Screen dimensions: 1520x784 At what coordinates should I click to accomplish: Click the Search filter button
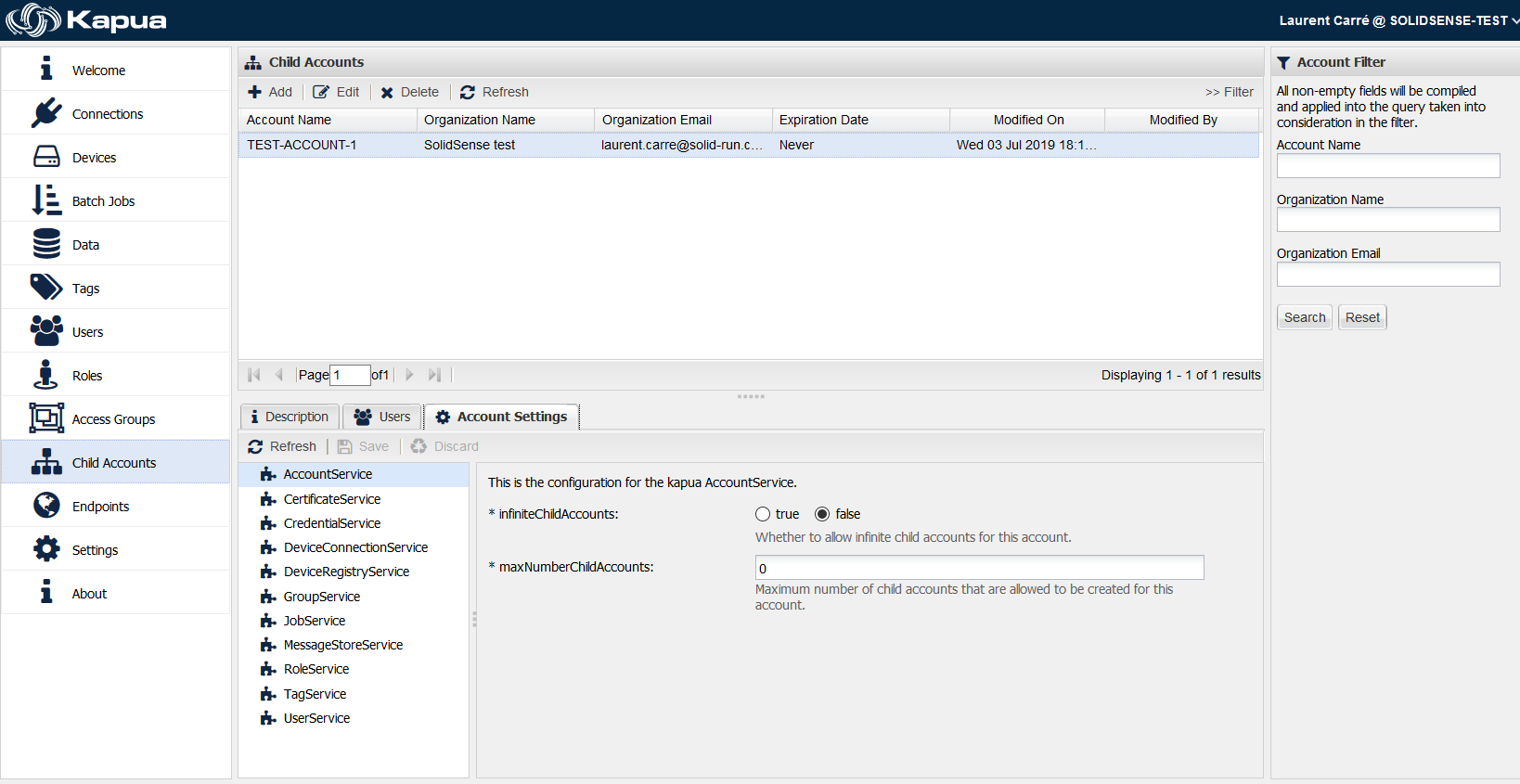pos(1305,317)
